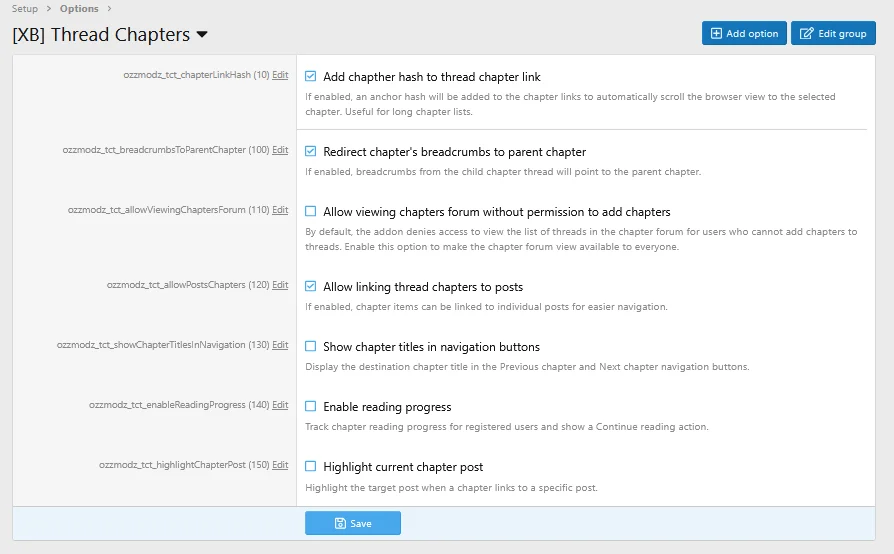Screen dimensions: 894x554
Task: Enable Show chapter titles in navigation buttons
Action: pyautogui.click(x=310, y=346)
